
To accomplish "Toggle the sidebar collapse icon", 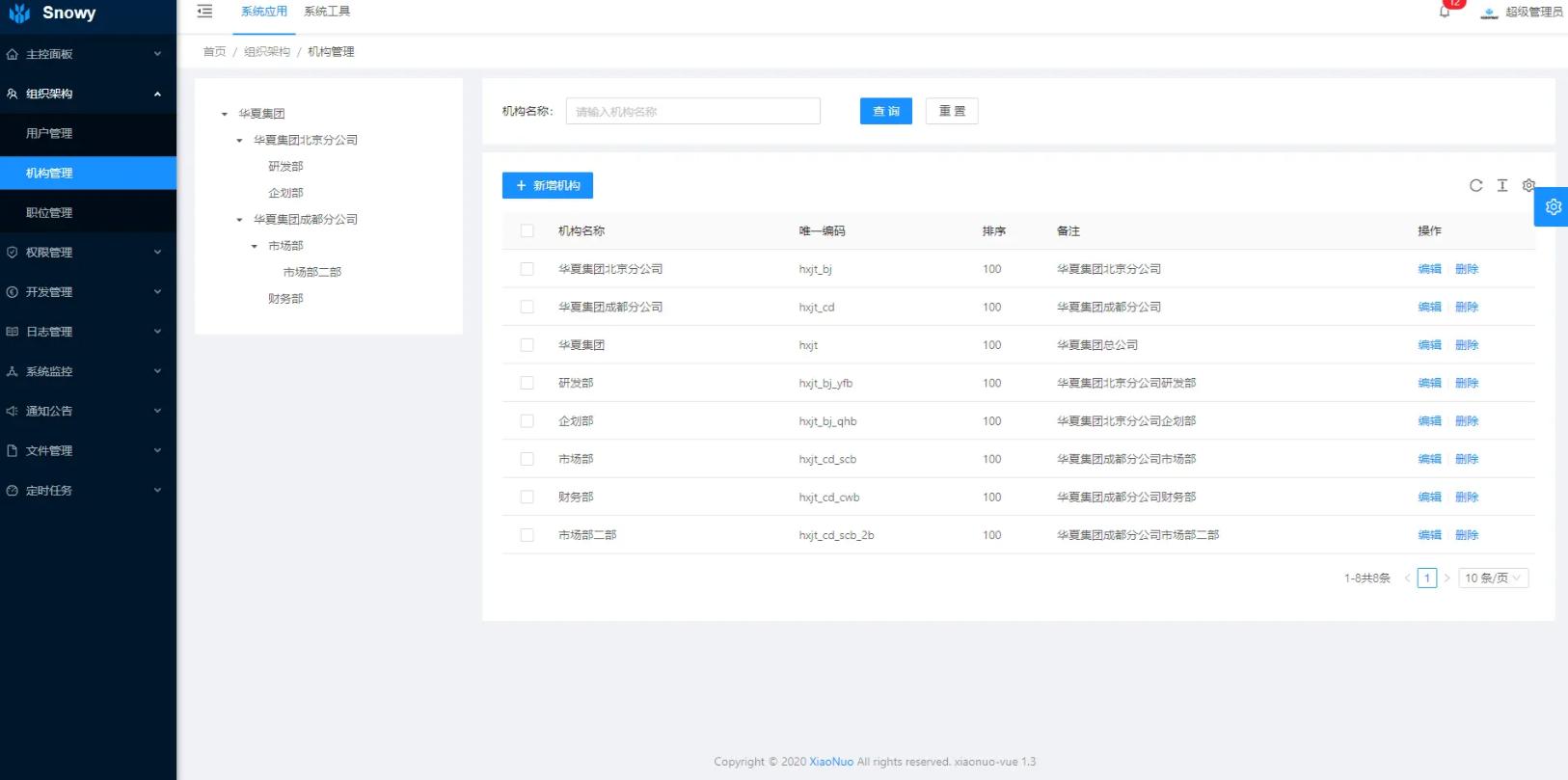I will point(204,12).
